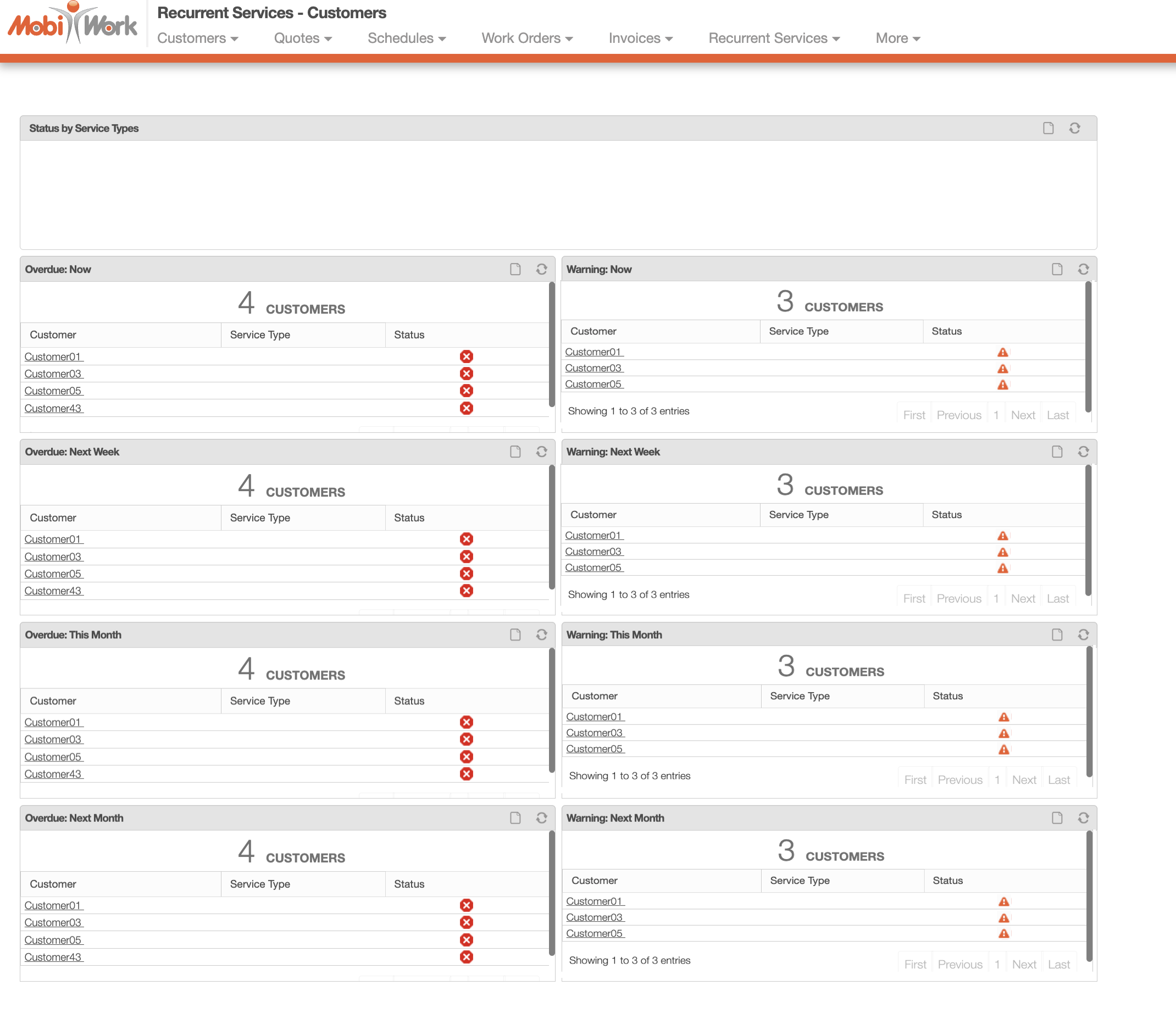Open Customer05 link in Warning: This Month

click(x=594, y=749)
